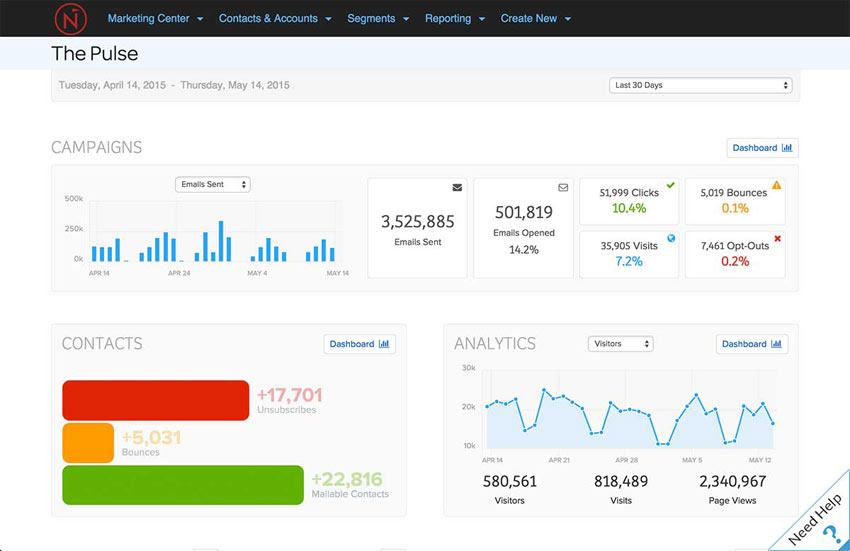Click the green checkmark on Clicks card

pyautogui.click(x=670, y=185)
